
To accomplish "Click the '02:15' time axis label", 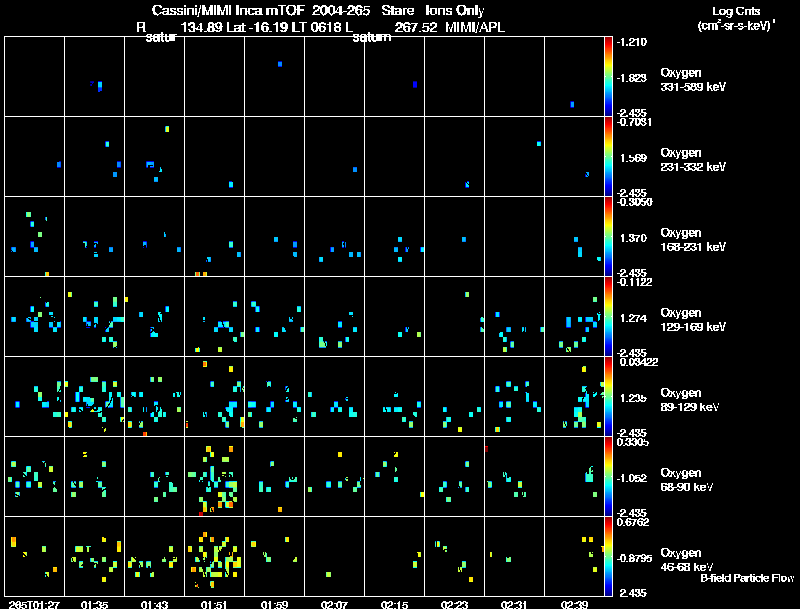I will [x=394, y=604].
